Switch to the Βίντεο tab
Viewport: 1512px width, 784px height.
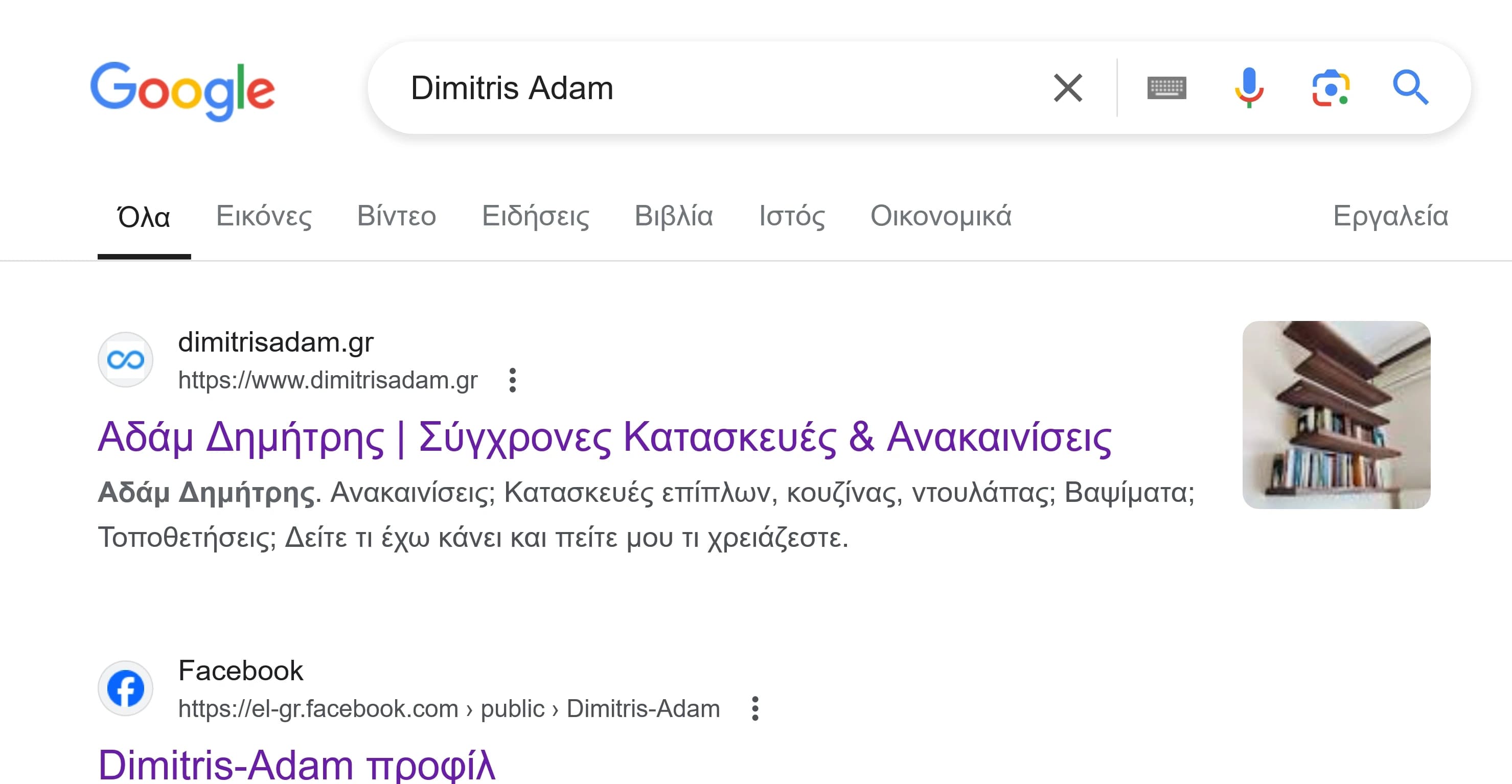(x=396, y=216)
